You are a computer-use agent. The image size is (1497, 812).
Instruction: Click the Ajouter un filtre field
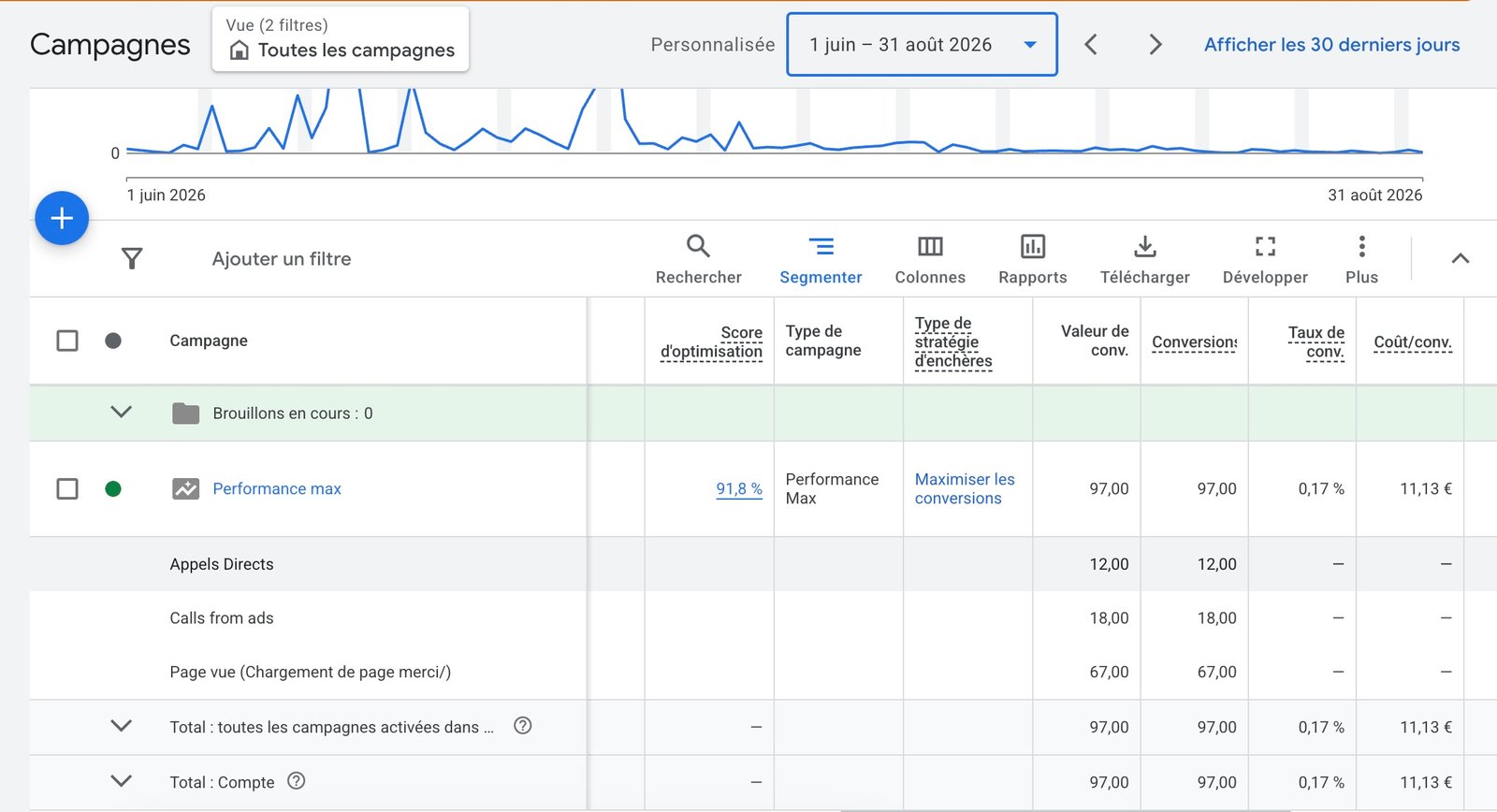tap(282, 258)
